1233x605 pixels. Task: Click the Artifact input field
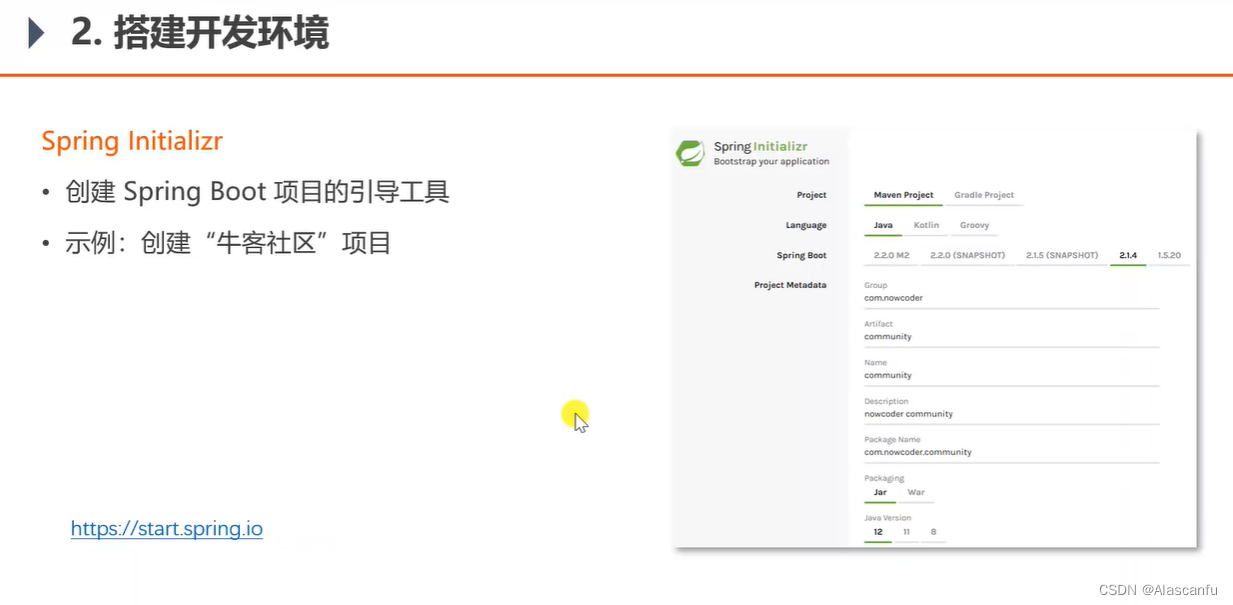tap(1011, 337)
